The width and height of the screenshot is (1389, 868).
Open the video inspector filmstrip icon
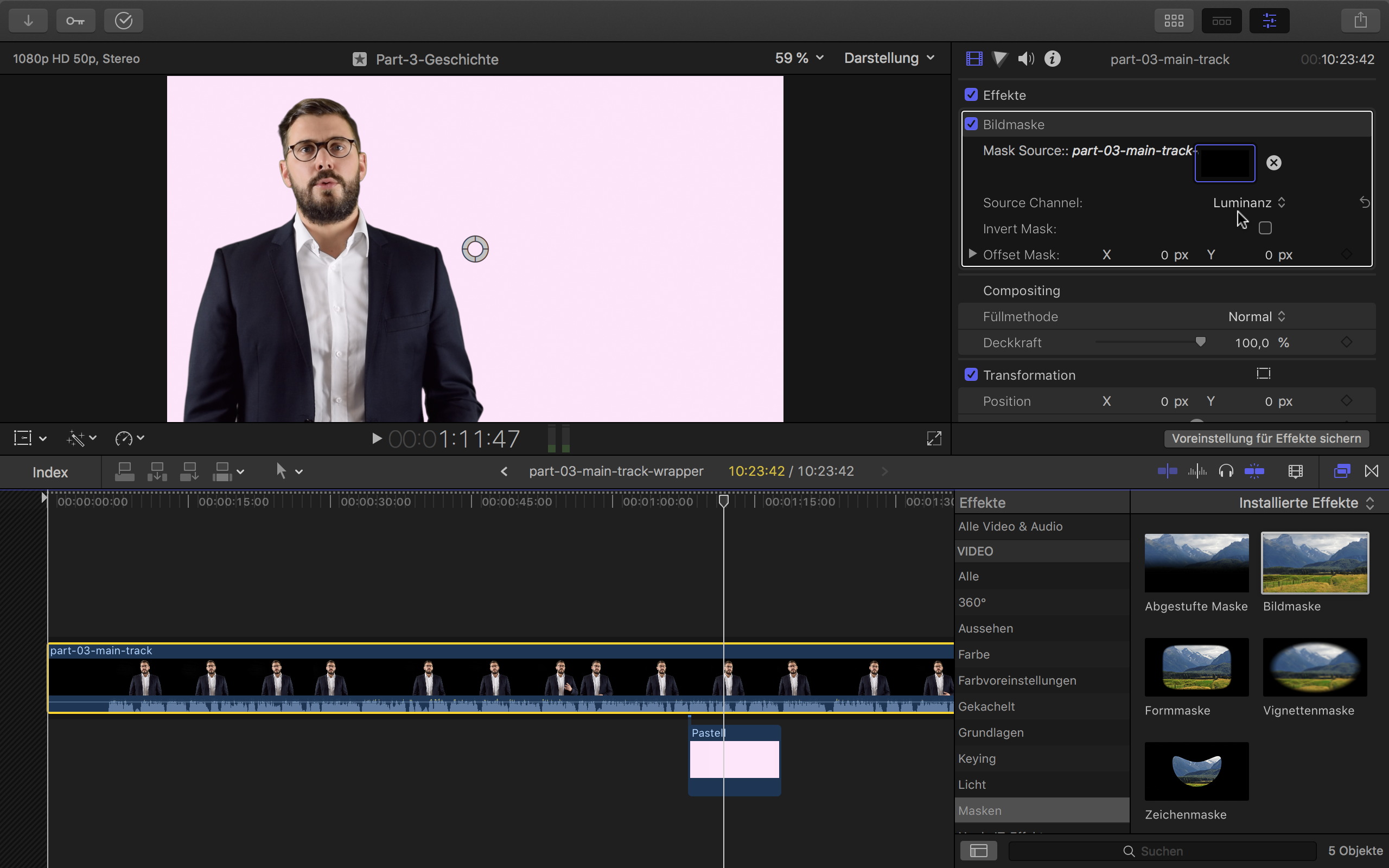(974, 59)
